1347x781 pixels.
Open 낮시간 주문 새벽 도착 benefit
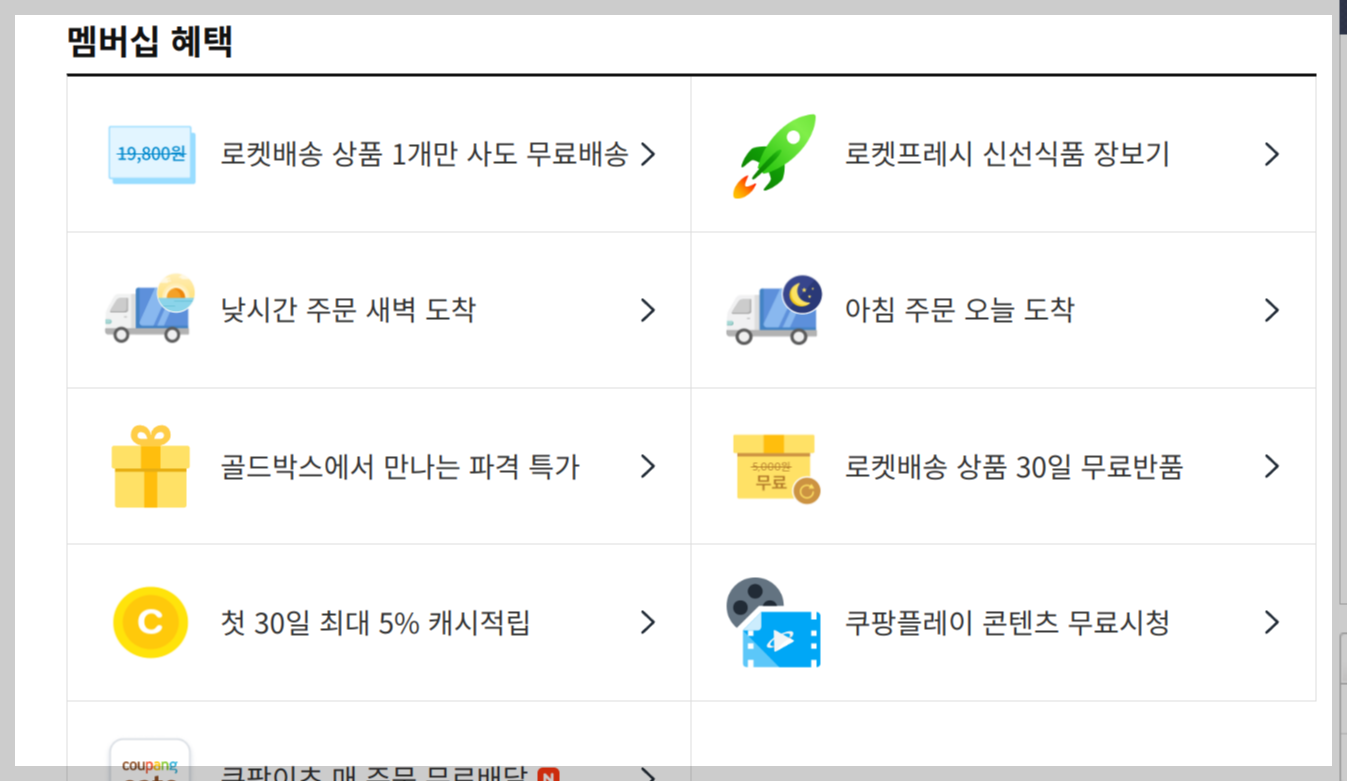379,310
